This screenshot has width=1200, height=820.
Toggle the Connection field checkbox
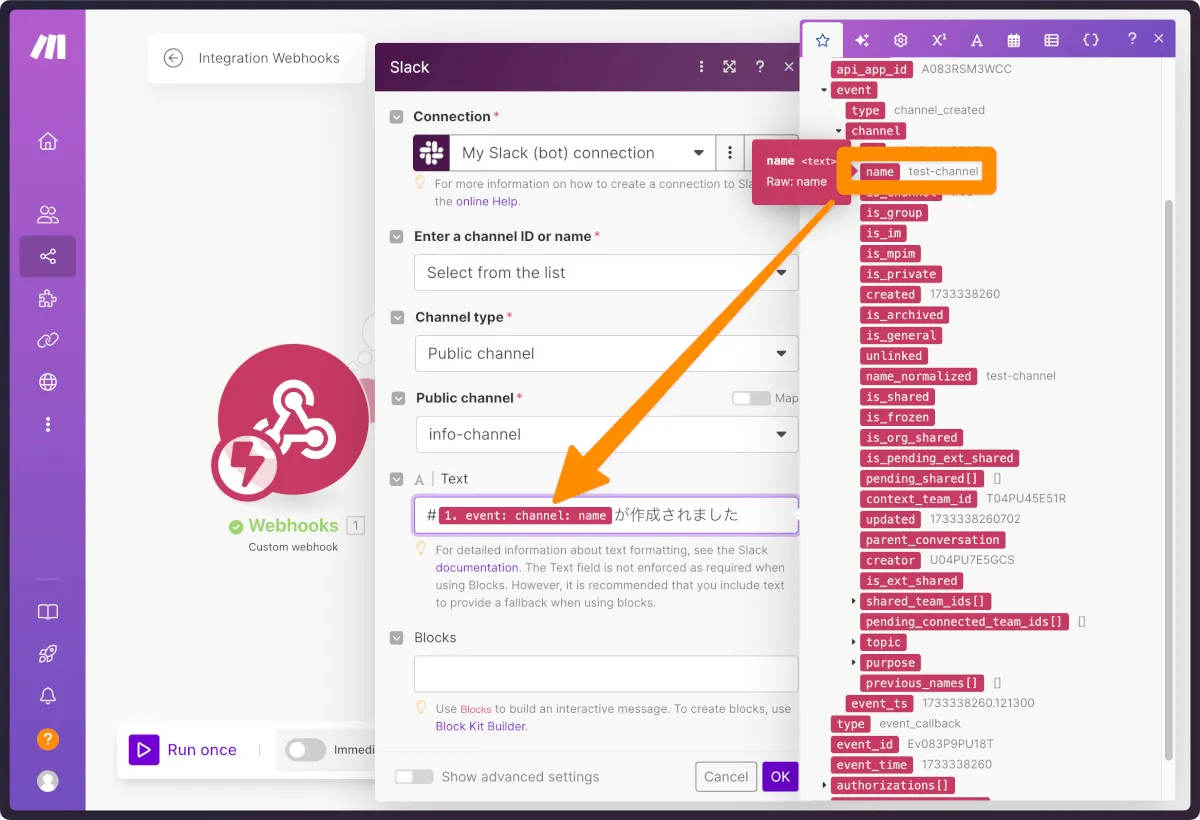[397, 117]
